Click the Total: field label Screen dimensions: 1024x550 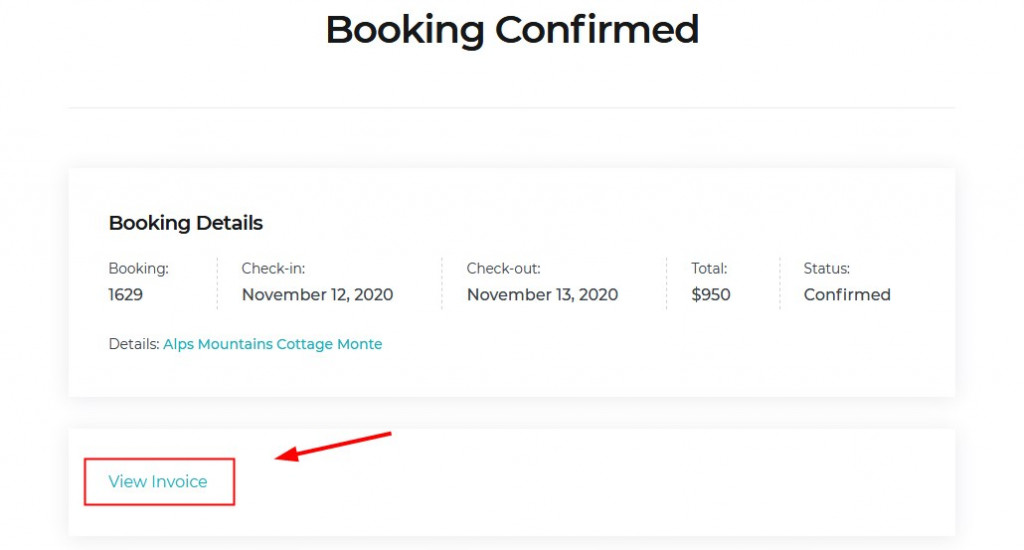[x=709, y=269]
